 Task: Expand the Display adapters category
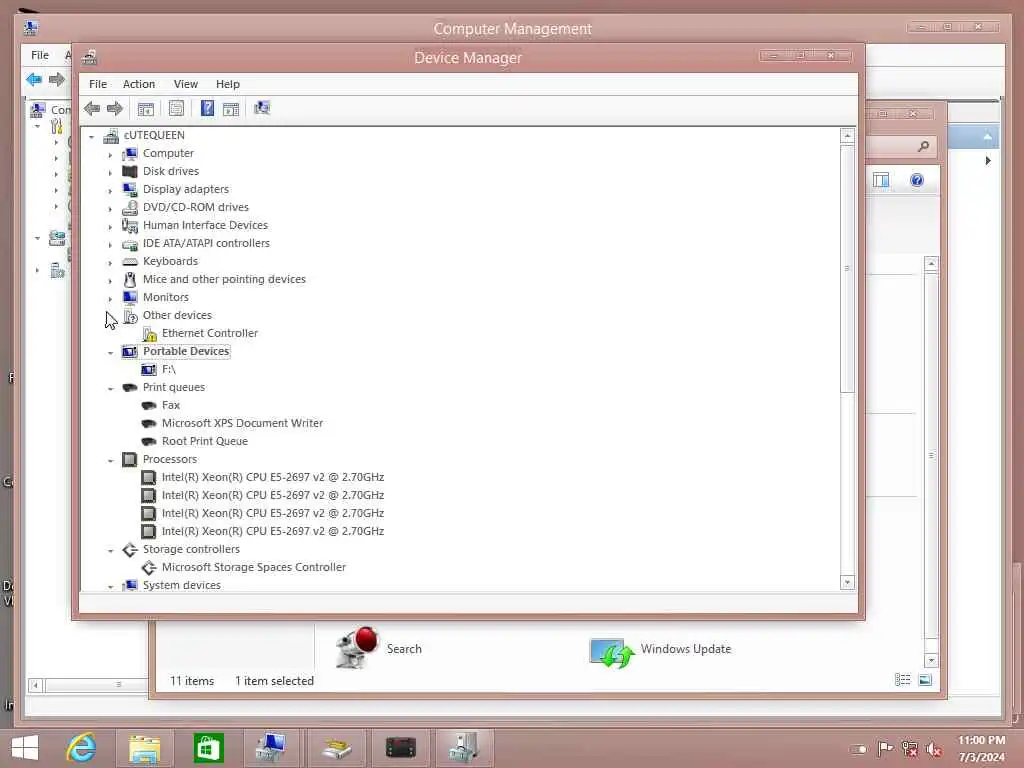[110, 191]
